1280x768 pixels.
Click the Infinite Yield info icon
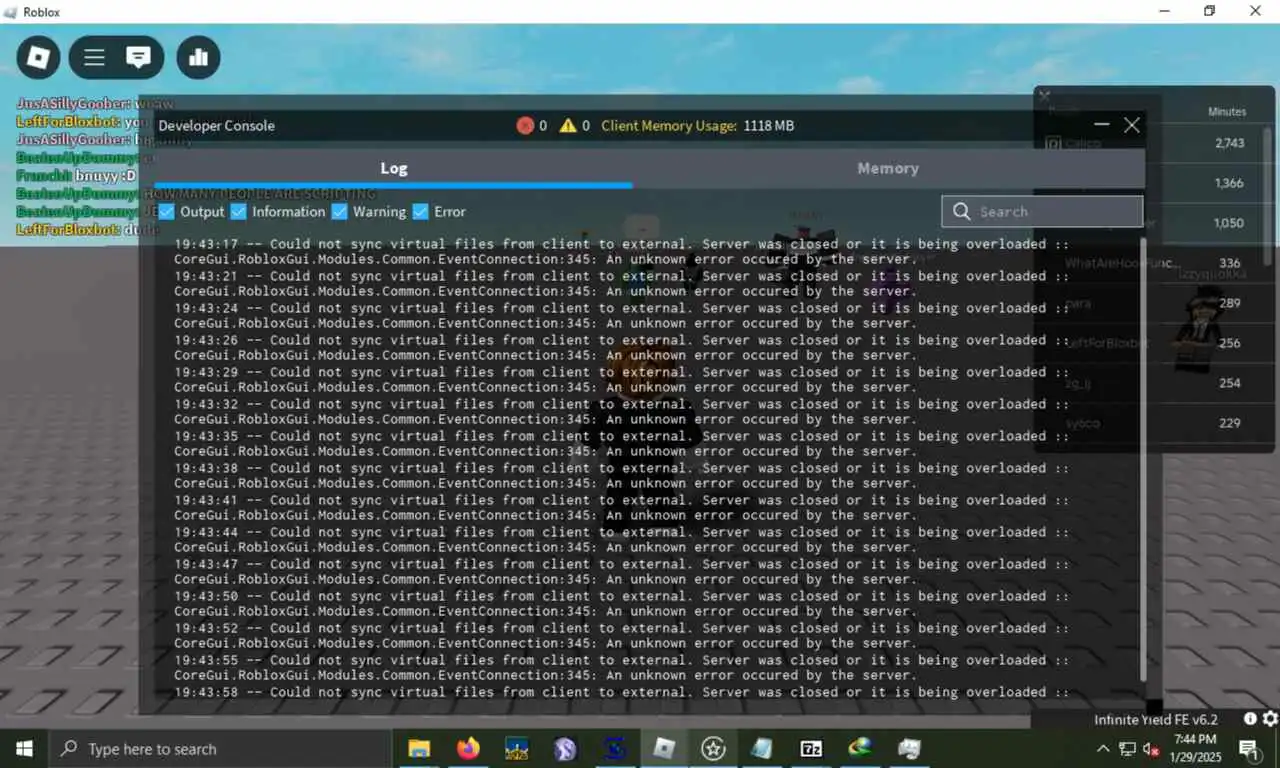[1250, 719]
